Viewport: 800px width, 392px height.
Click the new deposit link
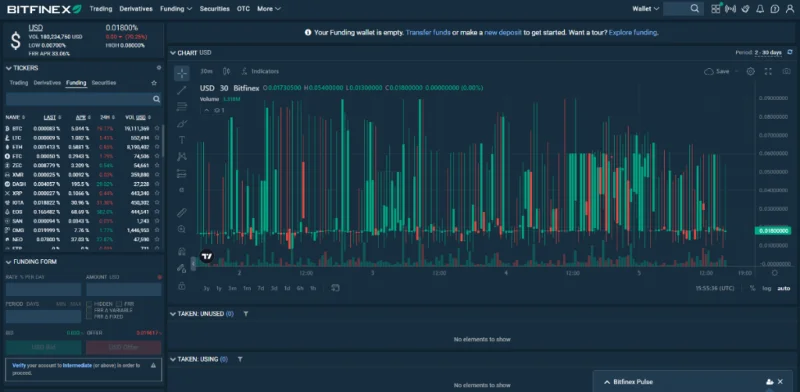click(503, 32)
